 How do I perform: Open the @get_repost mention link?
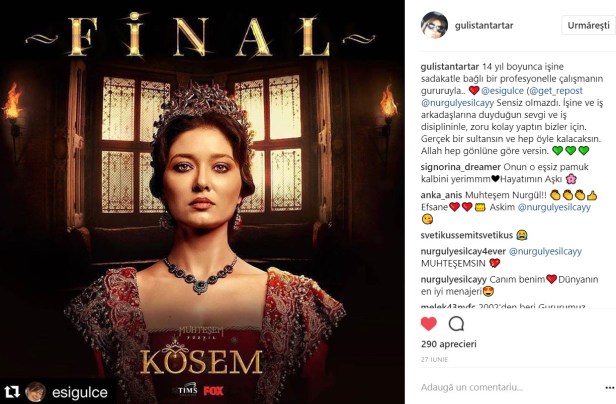[x=556, y=91]
